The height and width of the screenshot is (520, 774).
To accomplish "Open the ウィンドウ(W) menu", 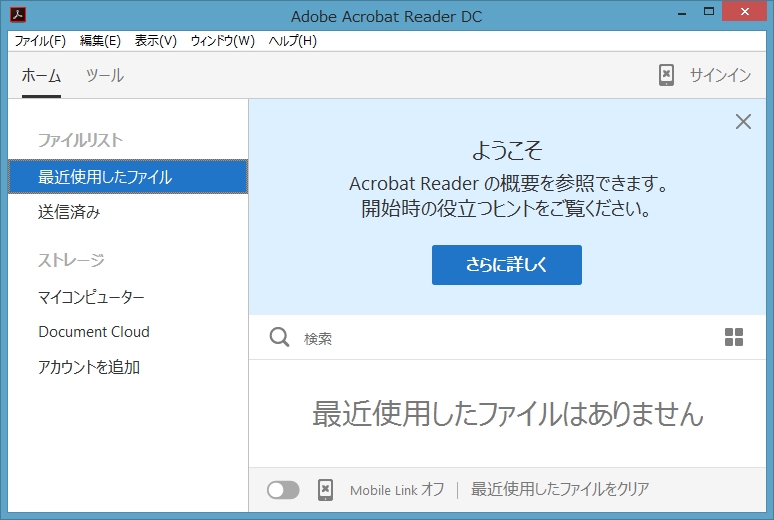I will click(x=223, y=40).
